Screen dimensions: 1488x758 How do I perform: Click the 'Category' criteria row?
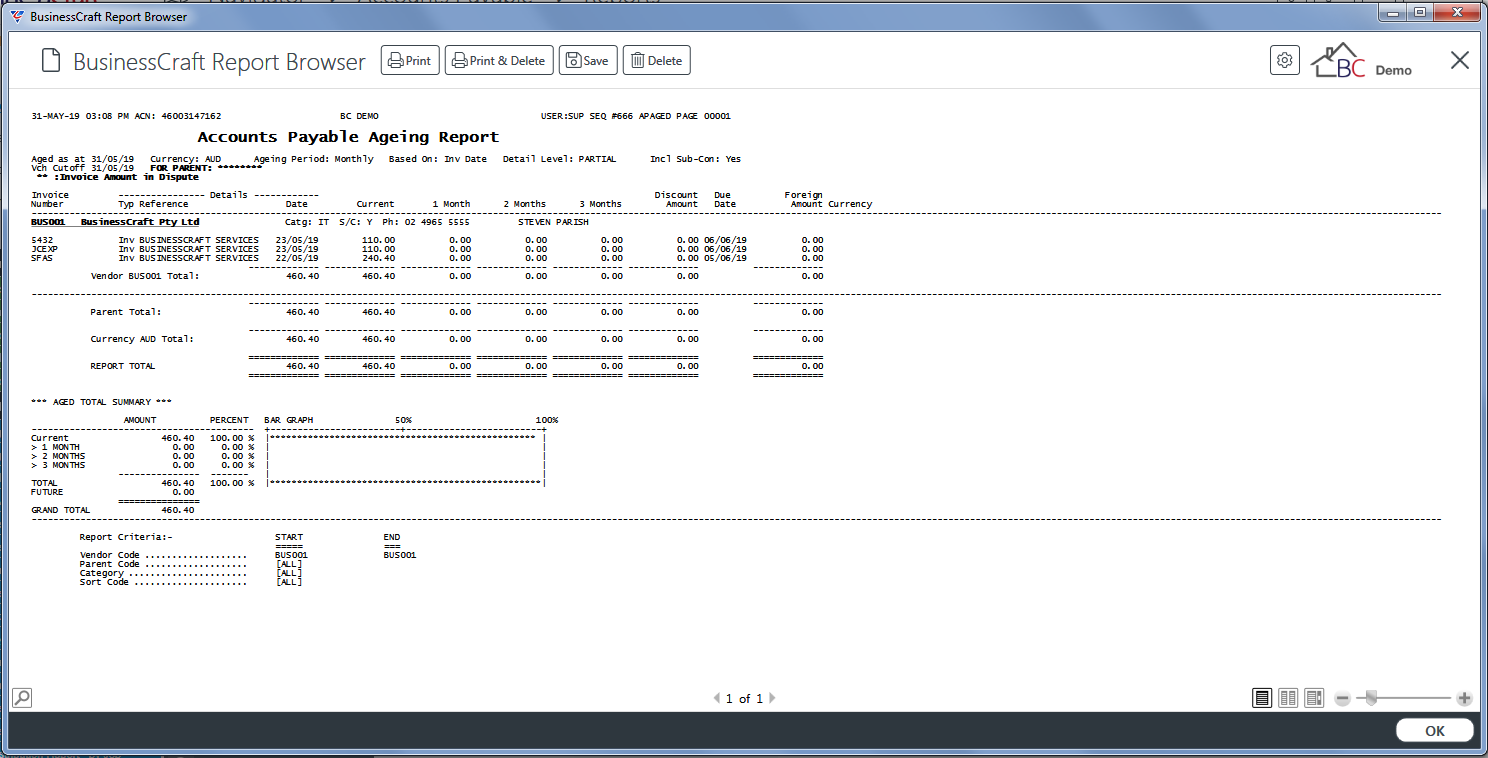[191, 573]
